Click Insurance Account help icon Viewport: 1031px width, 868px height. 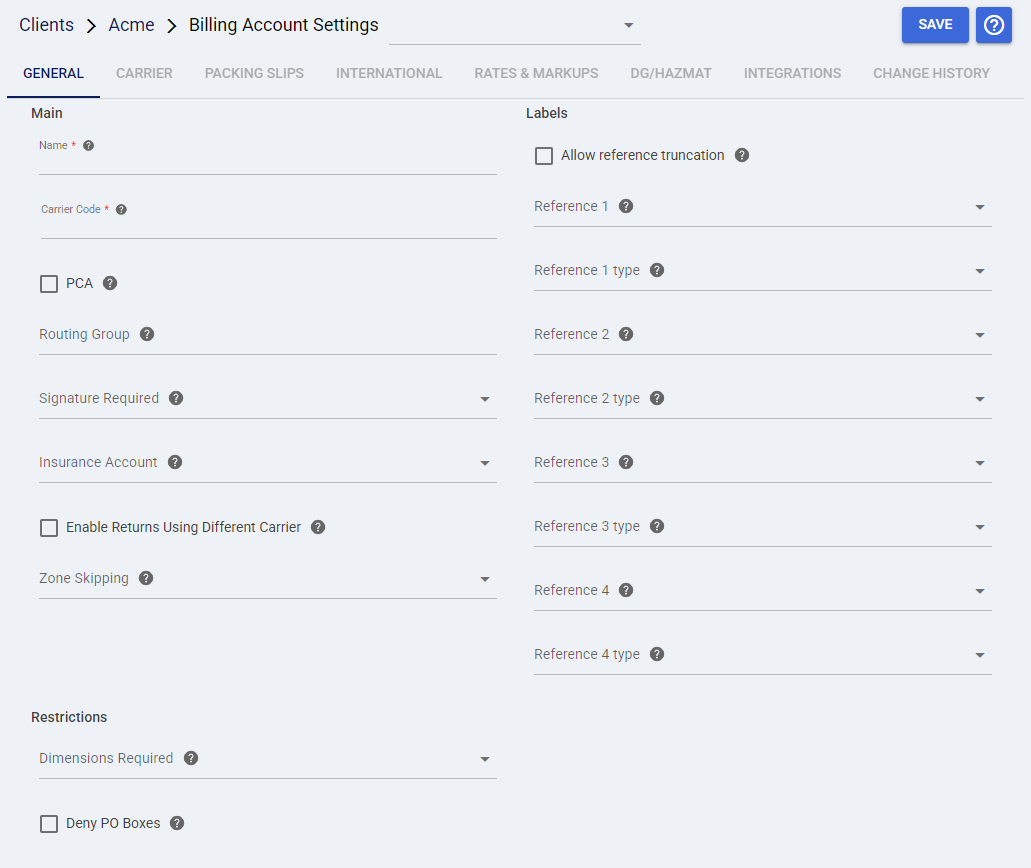[174, 462]
